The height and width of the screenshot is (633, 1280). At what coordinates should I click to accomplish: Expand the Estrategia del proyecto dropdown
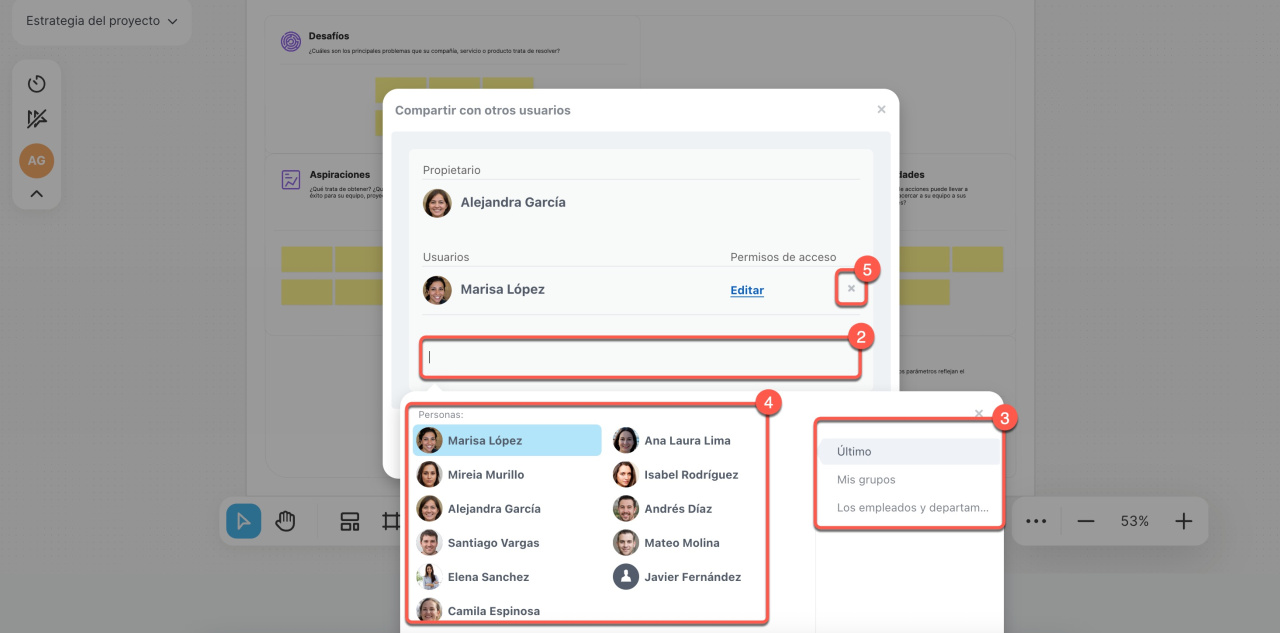pyautogui.click(x=101, y=21)
